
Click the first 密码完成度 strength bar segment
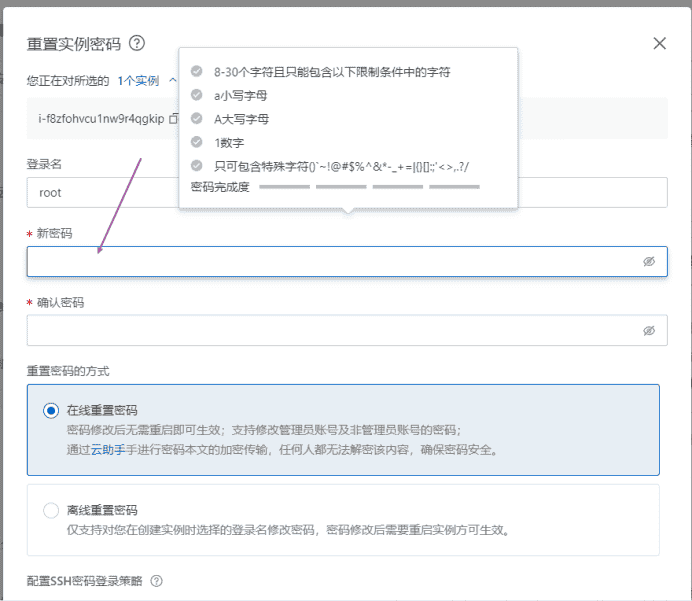click(x=284, y=186)
